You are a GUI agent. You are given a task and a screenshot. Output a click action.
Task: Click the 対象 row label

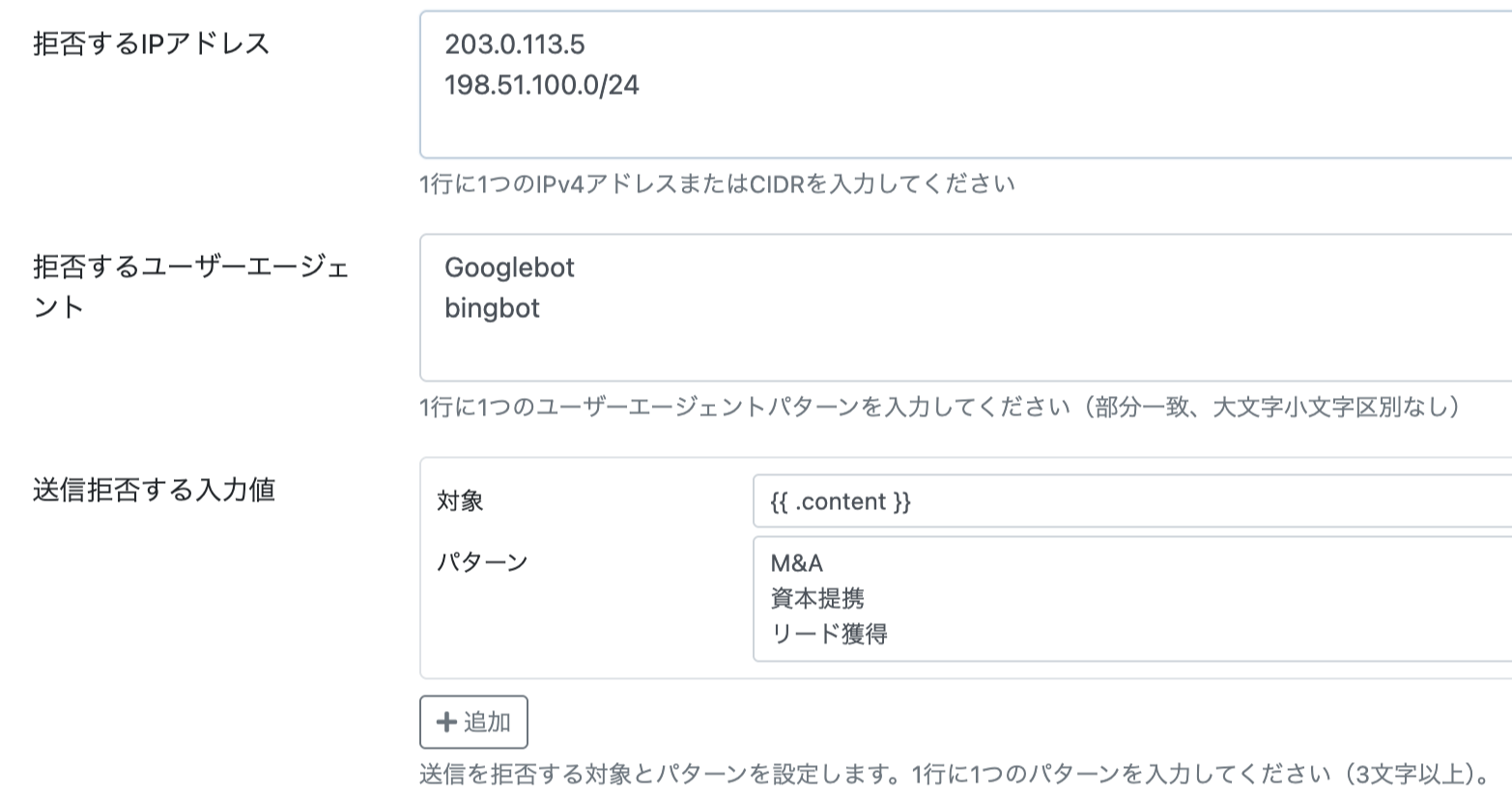click(459, 500)
